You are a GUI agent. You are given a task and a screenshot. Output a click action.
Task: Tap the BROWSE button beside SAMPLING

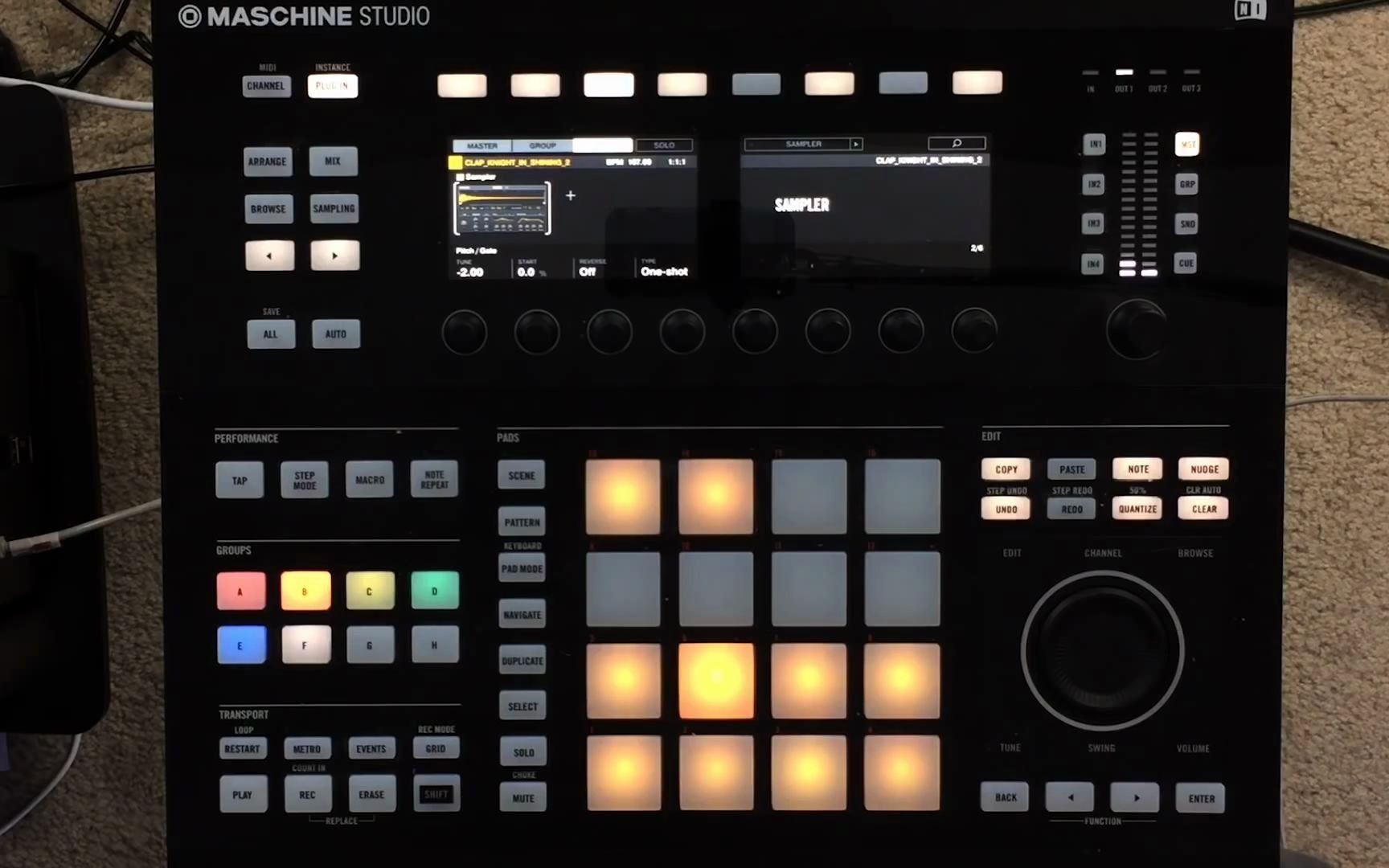tap(268, 209)
